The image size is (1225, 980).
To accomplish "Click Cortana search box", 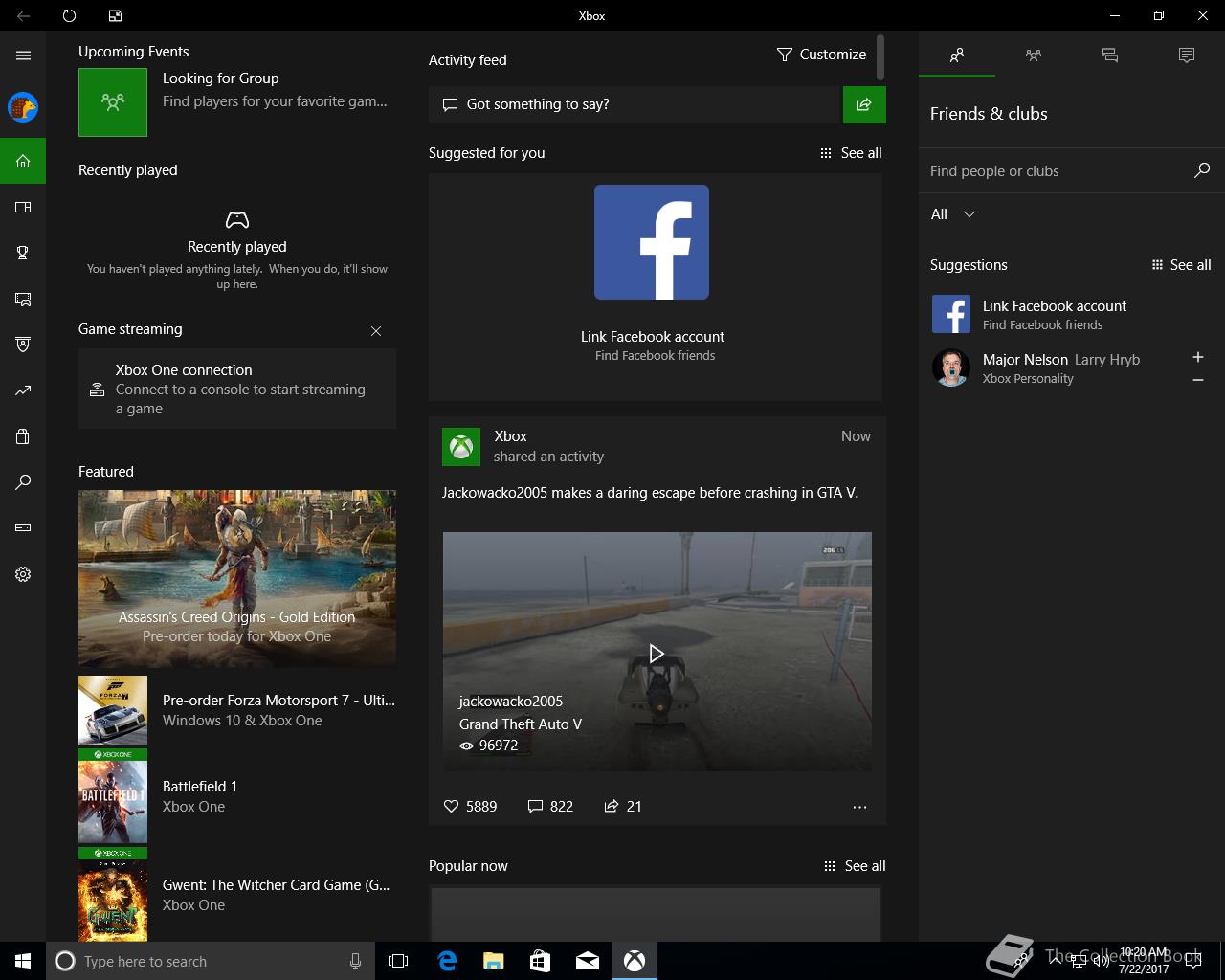I will [211, 961].
